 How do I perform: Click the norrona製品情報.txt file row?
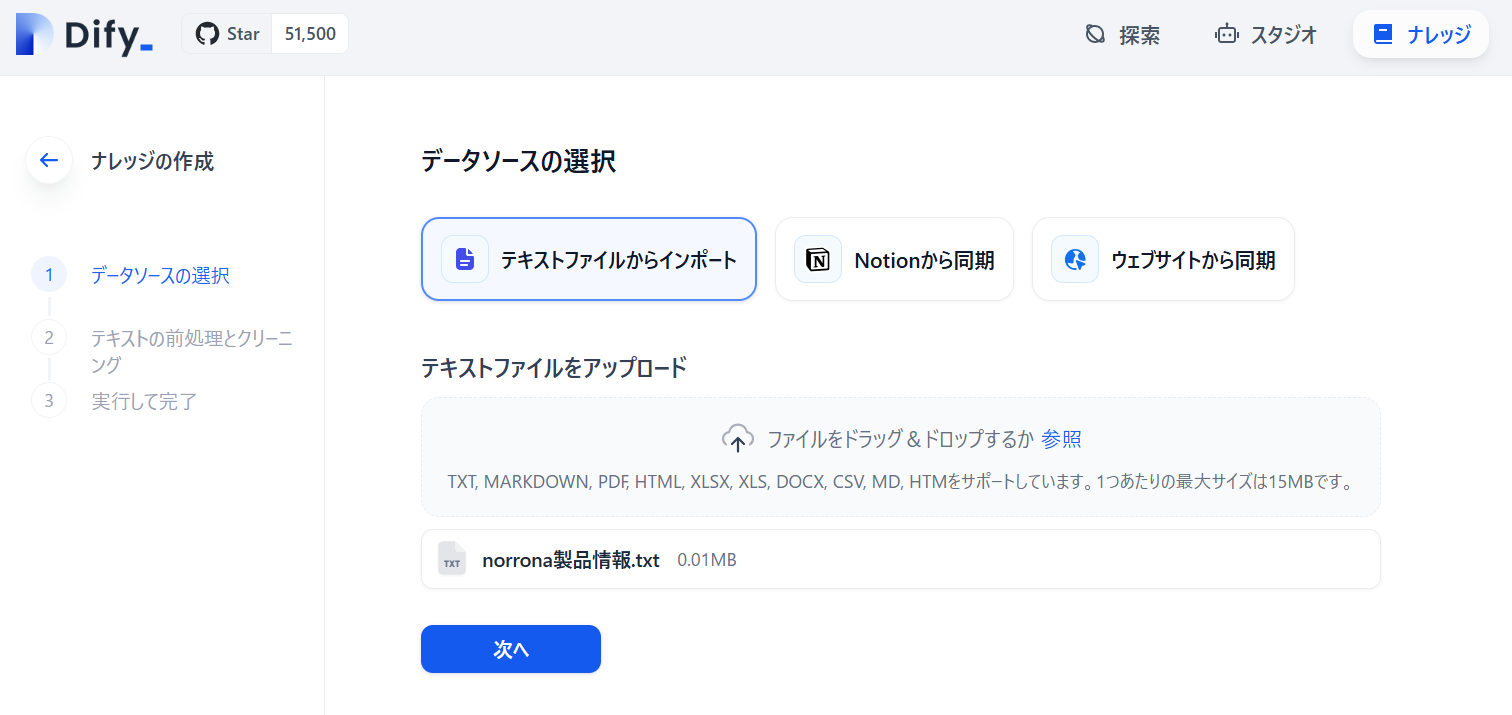[x=901, y=559]
